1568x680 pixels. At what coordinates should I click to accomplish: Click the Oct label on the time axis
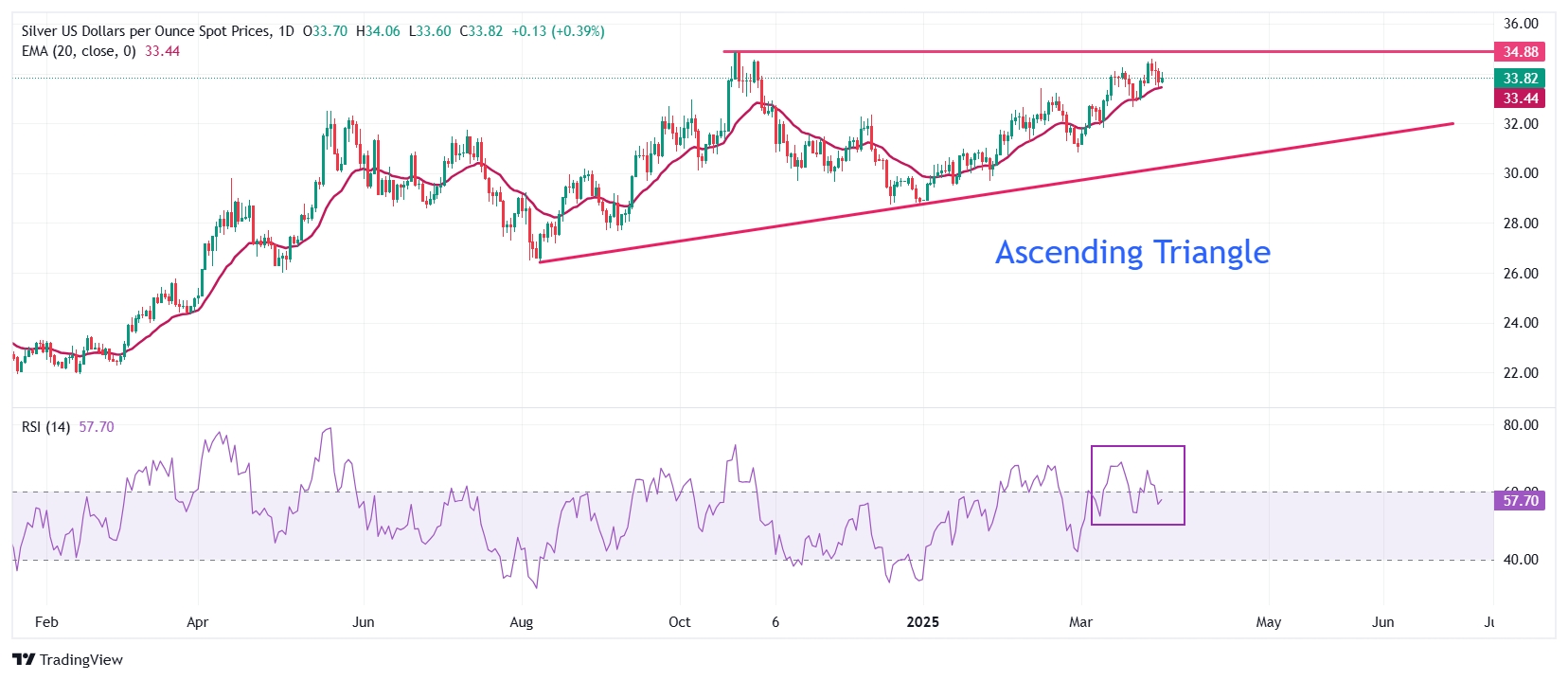[x=679, y=622]
